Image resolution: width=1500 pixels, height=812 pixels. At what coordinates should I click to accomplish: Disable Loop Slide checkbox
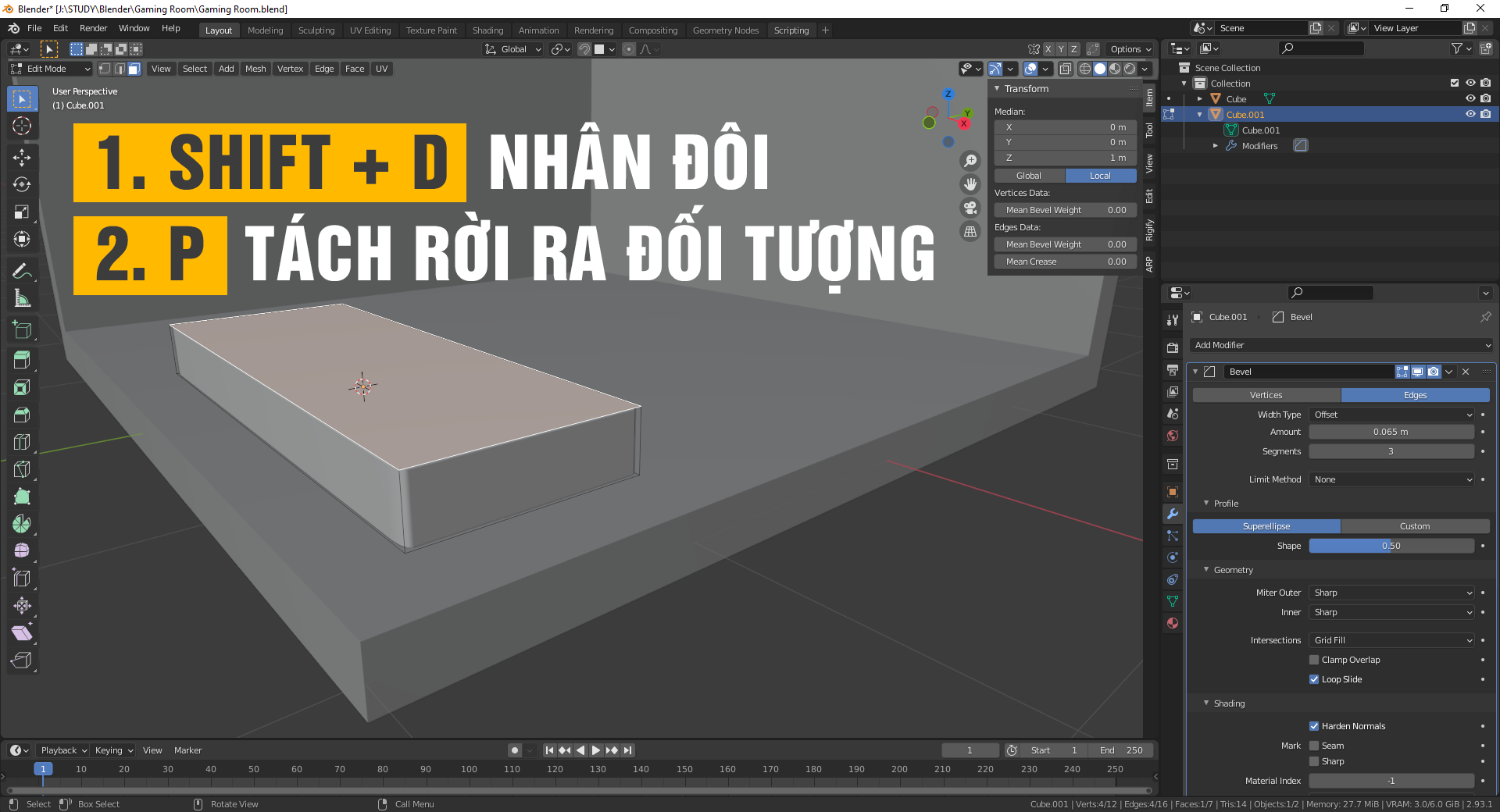(x=1314, y=679)
